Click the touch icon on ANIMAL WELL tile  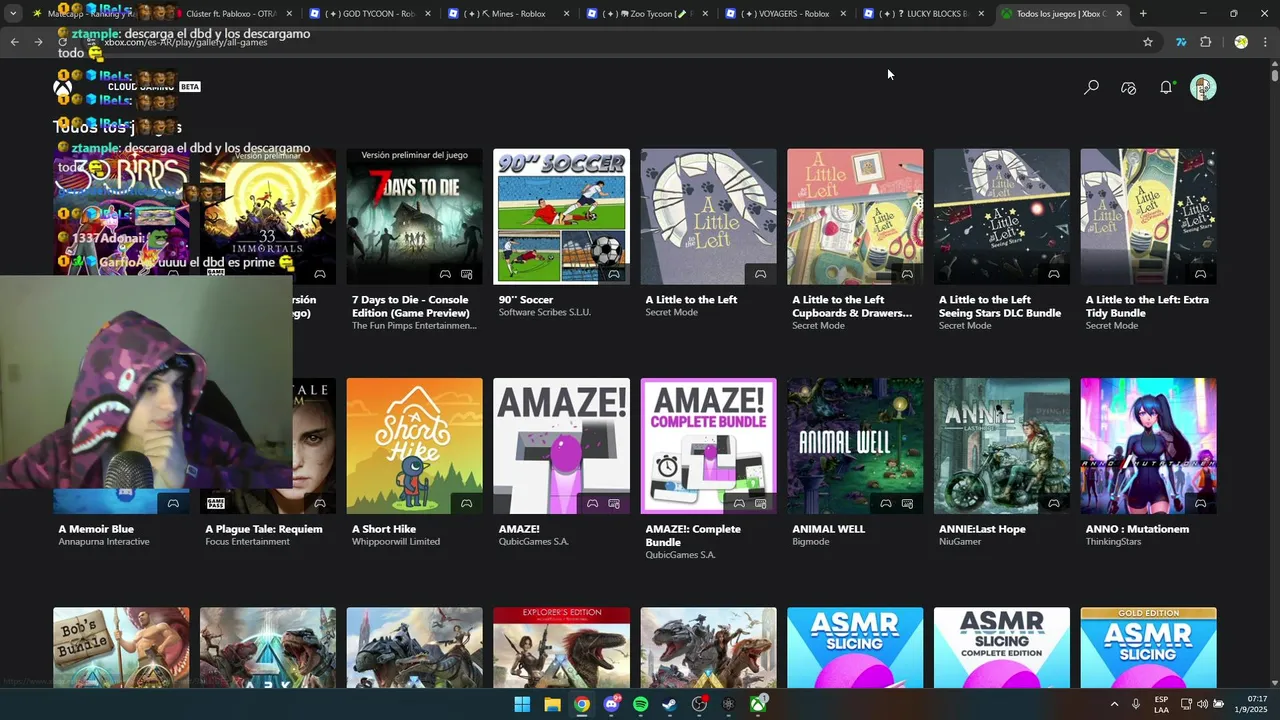[907, 503]
